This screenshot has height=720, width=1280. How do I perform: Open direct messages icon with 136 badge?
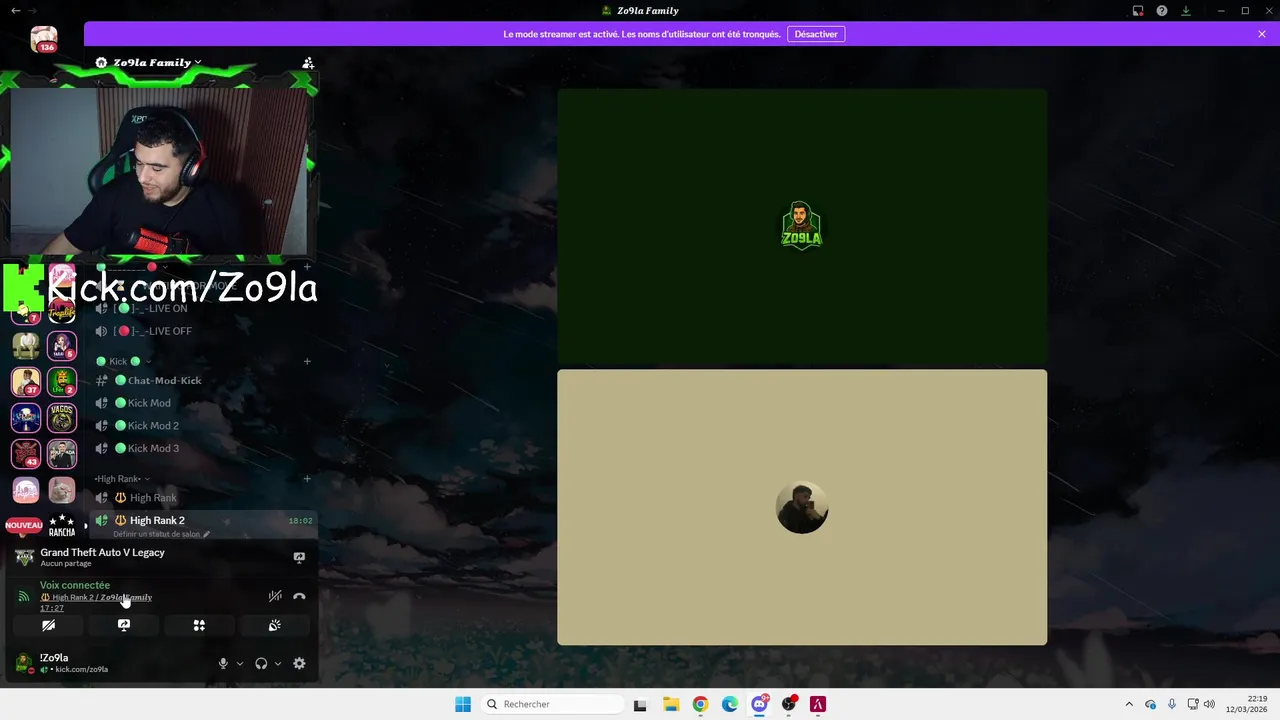pos(44,40)
